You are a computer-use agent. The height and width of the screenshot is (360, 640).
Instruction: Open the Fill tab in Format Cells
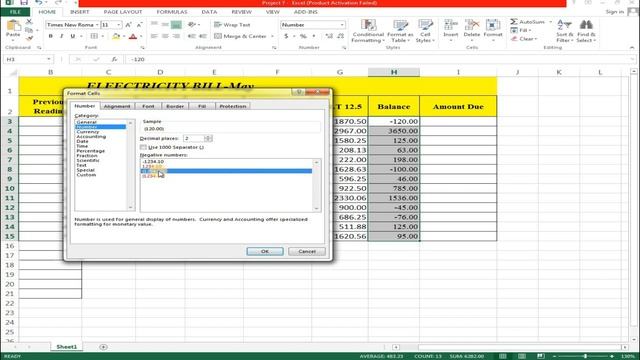click(x=202, y=107)
